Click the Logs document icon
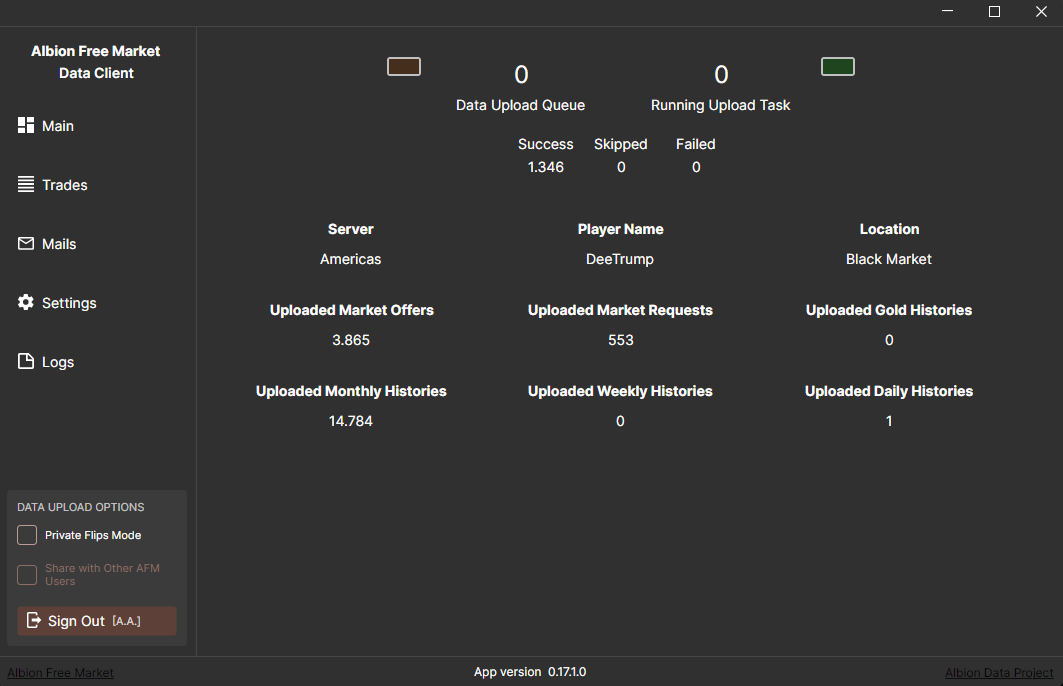The image size is (1063, 686). pos(26,361)
